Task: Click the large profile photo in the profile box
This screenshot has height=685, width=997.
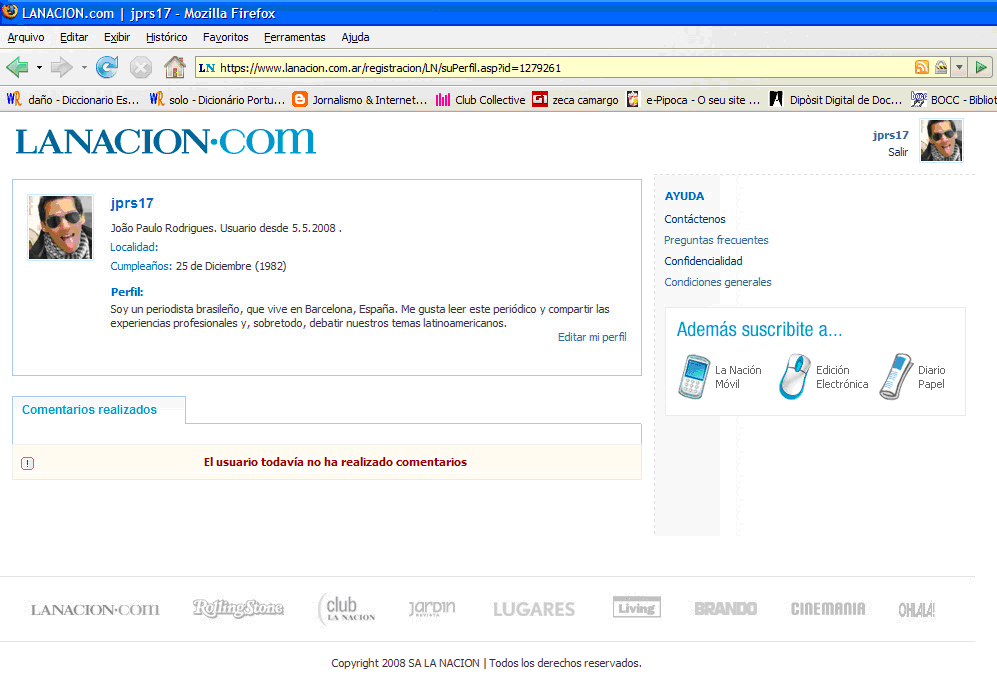Action: [x=60, y=227]
